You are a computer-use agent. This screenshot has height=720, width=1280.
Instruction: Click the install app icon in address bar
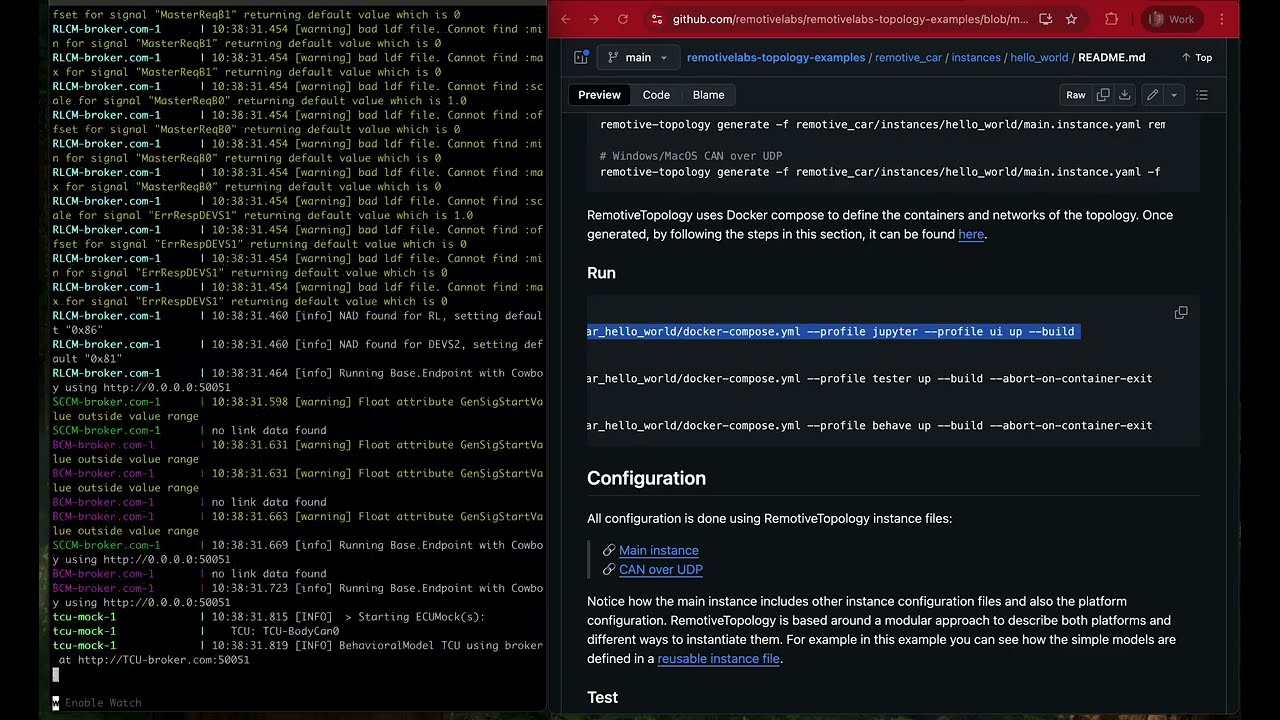1045,19
